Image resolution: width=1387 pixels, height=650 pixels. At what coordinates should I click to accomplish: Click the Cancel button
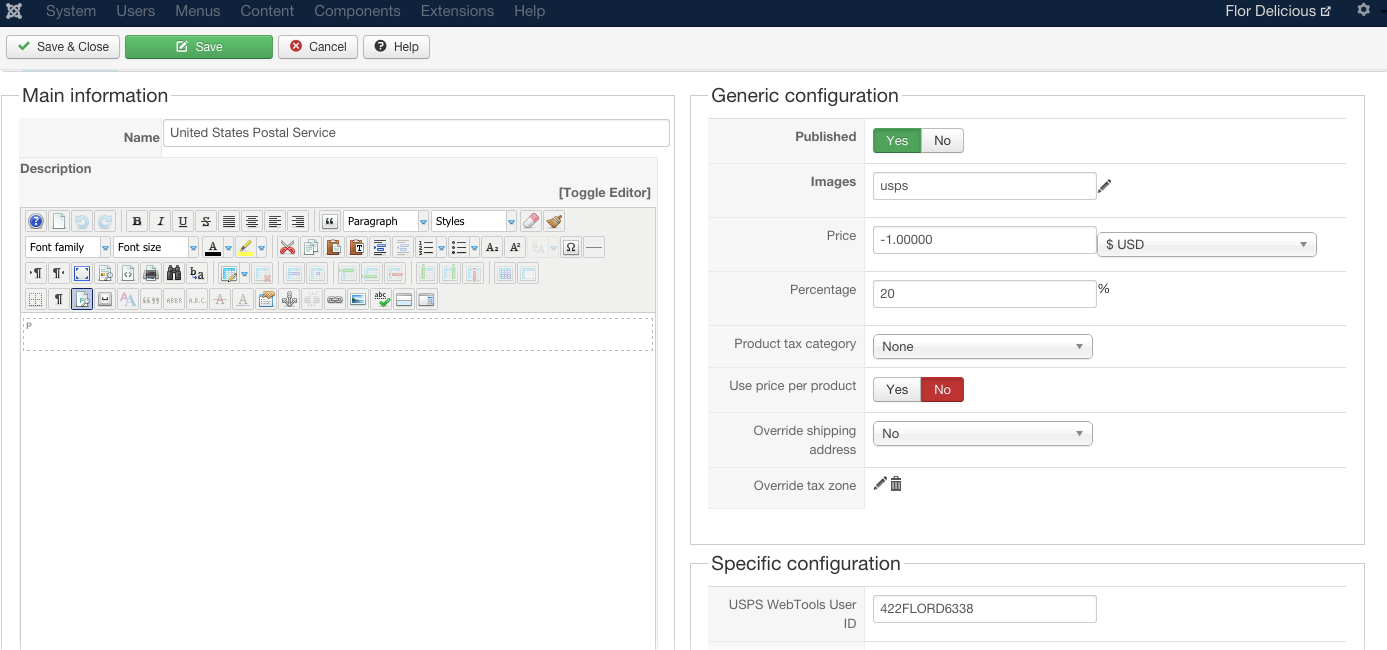point(318,47)
